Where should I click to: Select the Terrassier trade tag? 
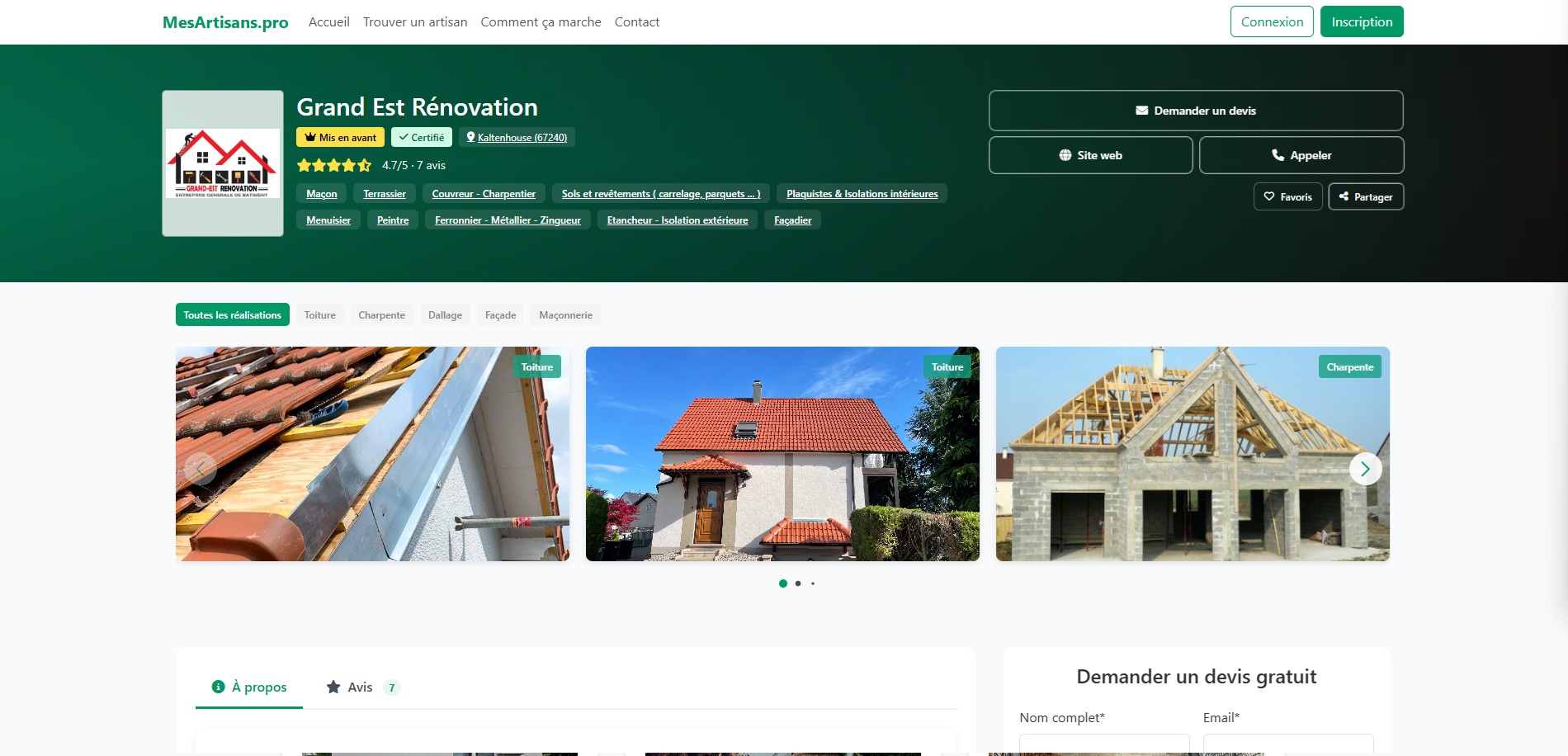tap(385, 194)
